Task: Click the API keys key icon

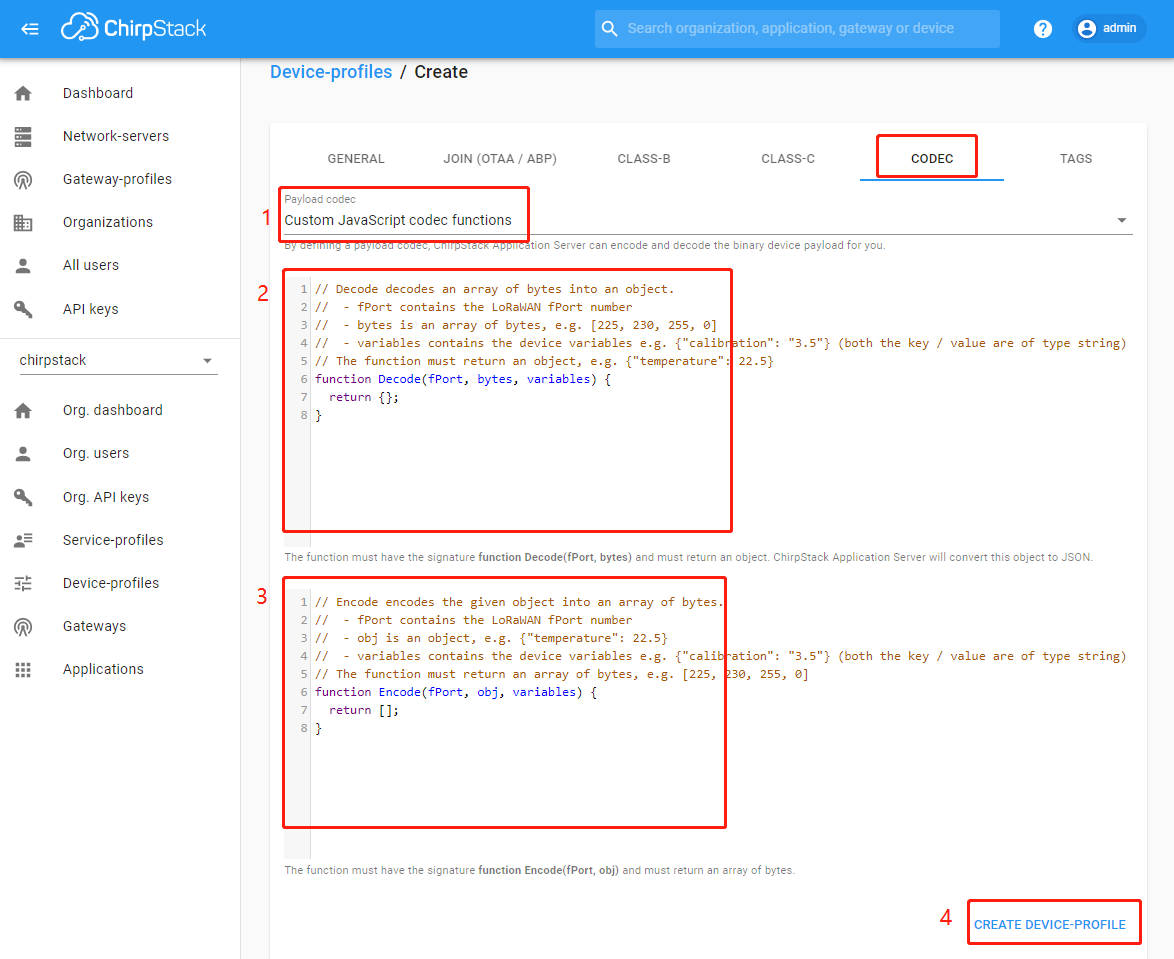Action: 23,309
